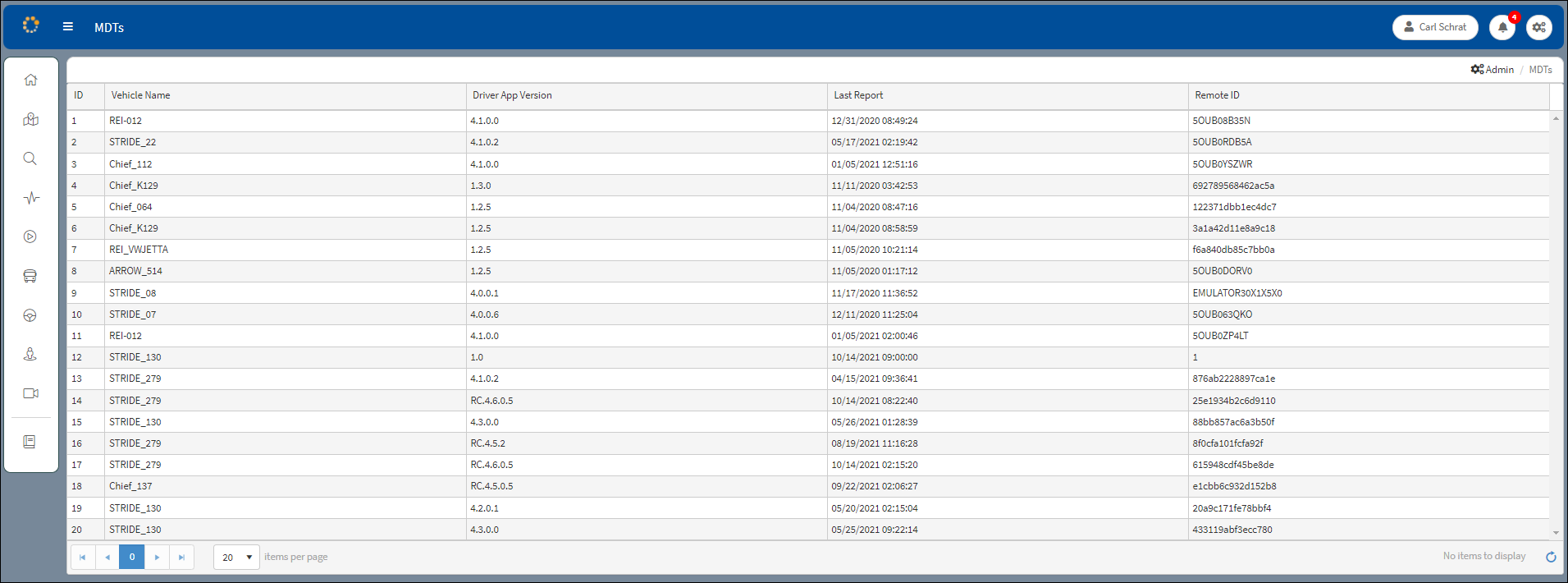
Task: Sort by Driver App Version header
Action: click(647, 95)
